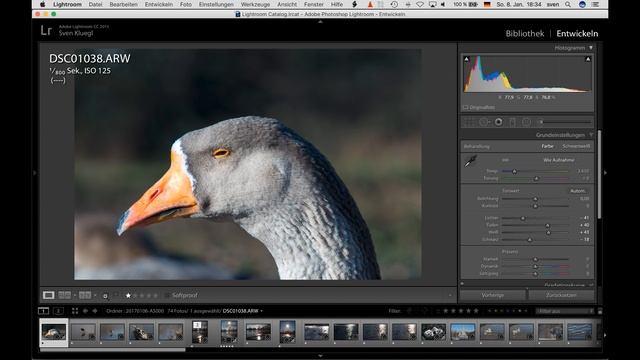The image size is (640, 360).
Task: Switch to Bibliothek module
Action: (x=525, y=33)
